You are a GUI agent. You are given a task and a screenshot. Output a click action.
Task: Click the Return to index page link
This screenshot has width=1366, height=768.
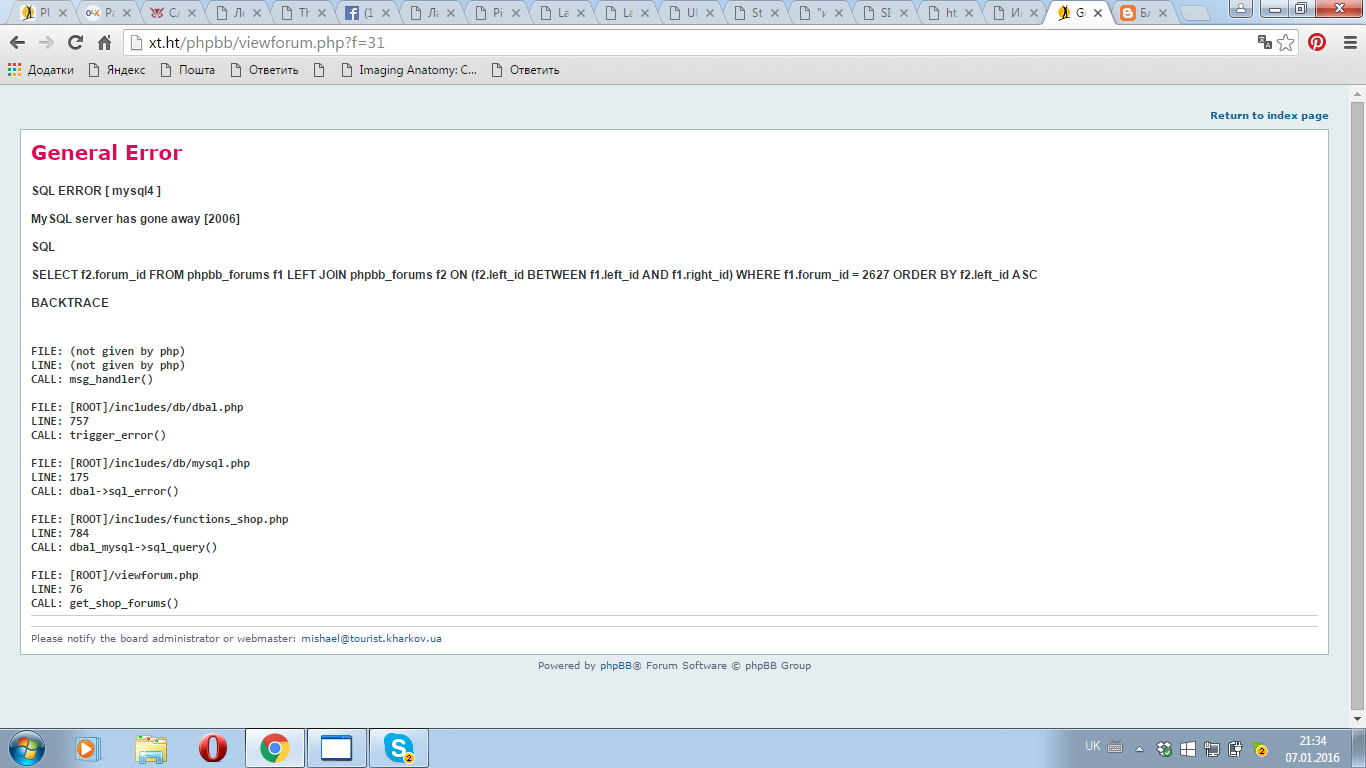(1269, 116)
